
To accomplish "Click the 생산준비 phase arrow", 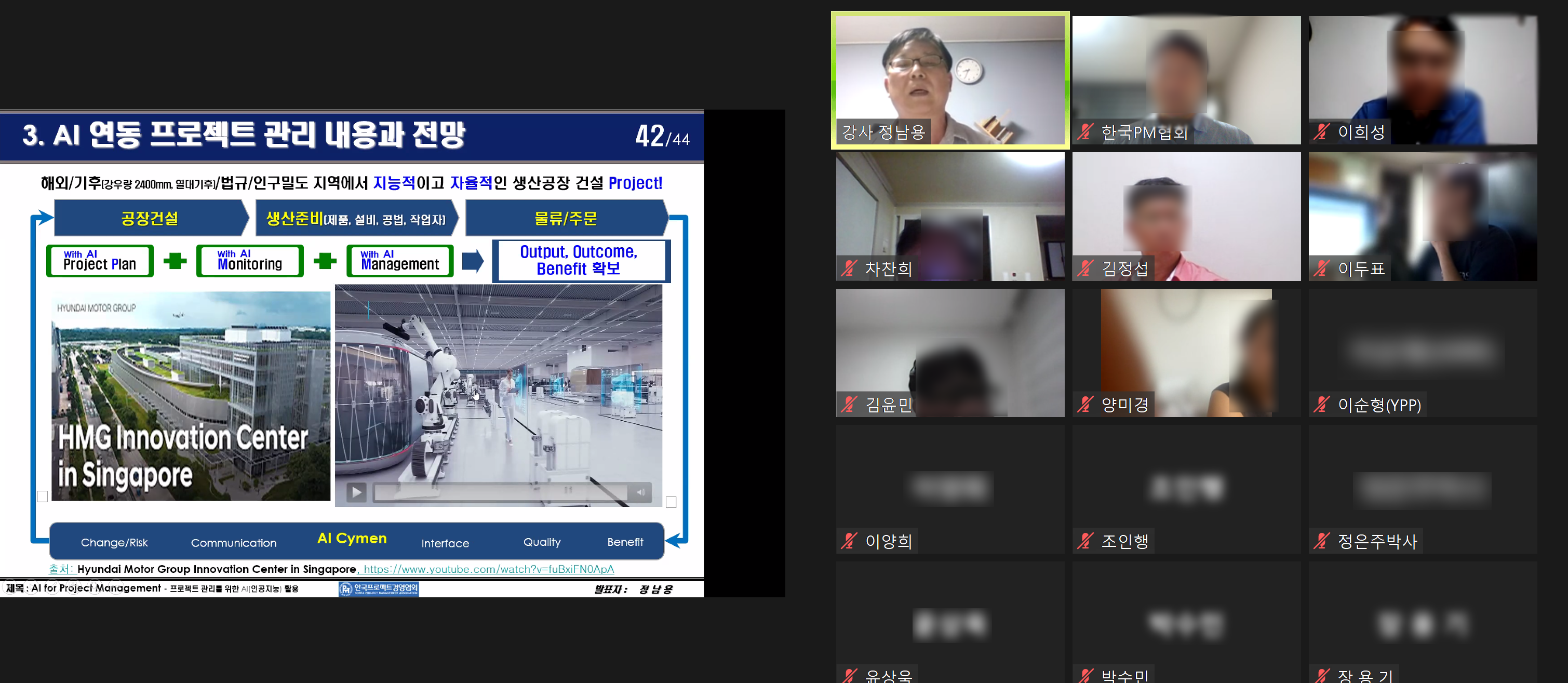I will (x=357, y=218).
